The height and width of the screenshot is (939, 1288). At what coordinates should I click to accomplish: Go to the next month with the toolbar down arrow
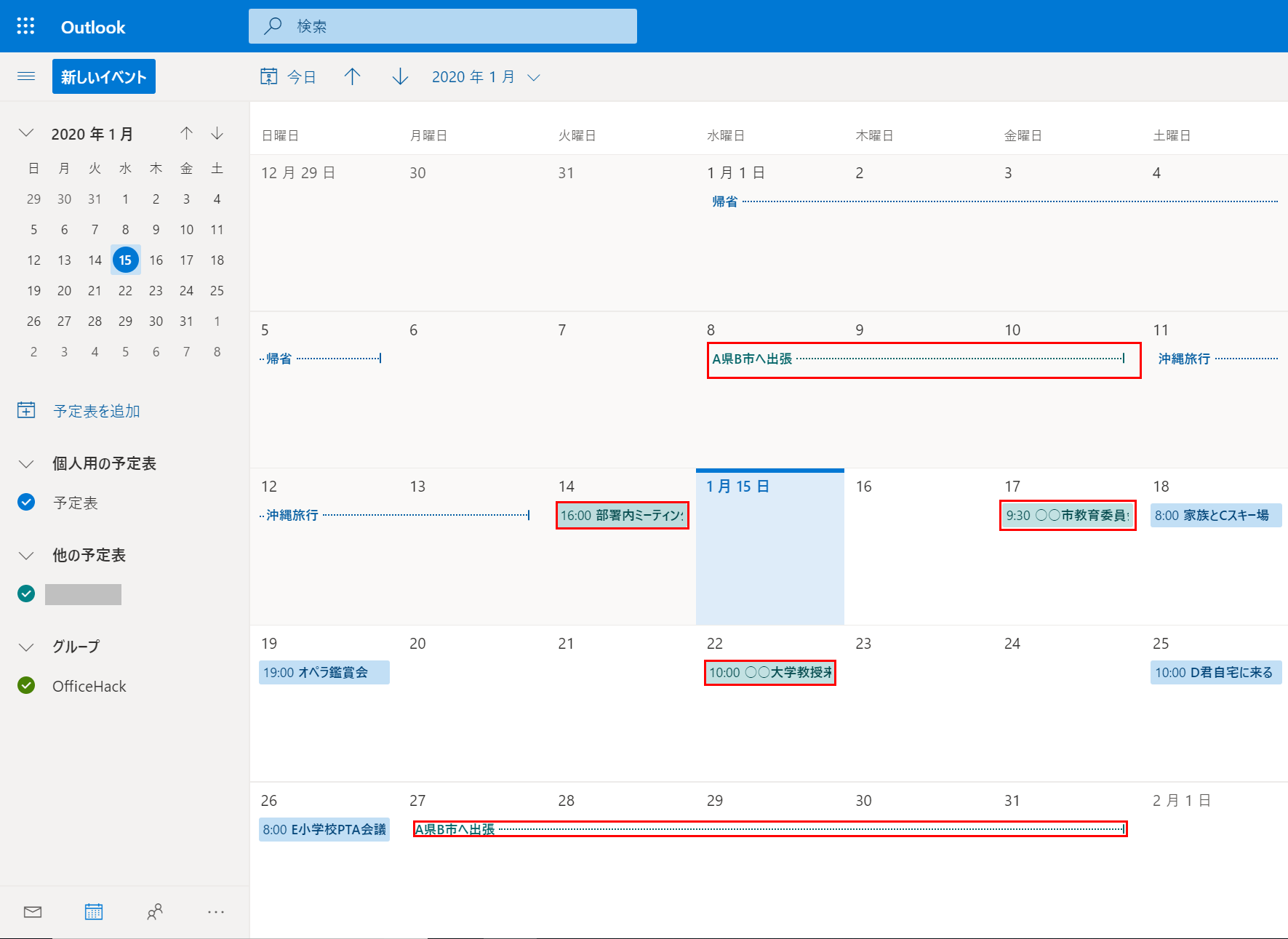pos(400,76)
